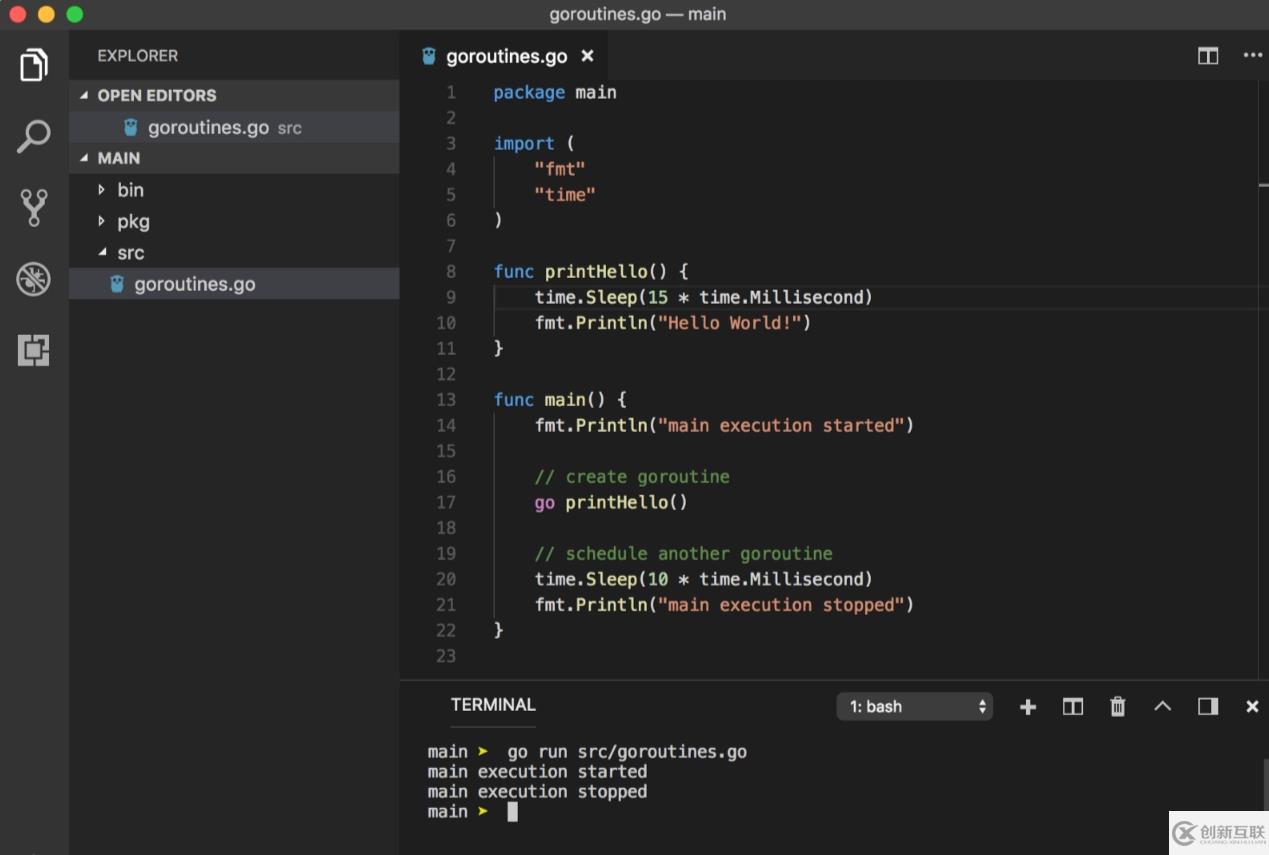Click the "// schedule another goroutine" comment
The width and height of the screenshot is (1269, 855).
pyautogui.click(x=684, y=553)
